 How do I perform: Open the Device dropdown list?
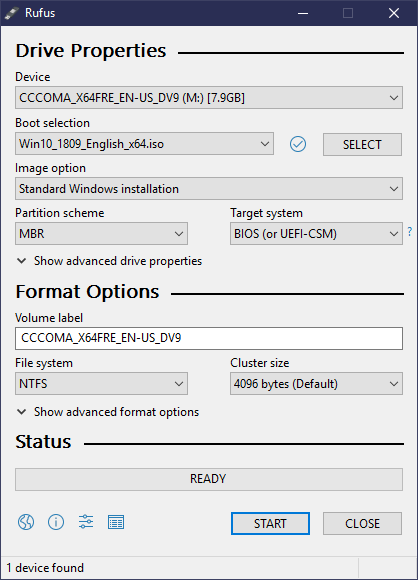(209, 98)
